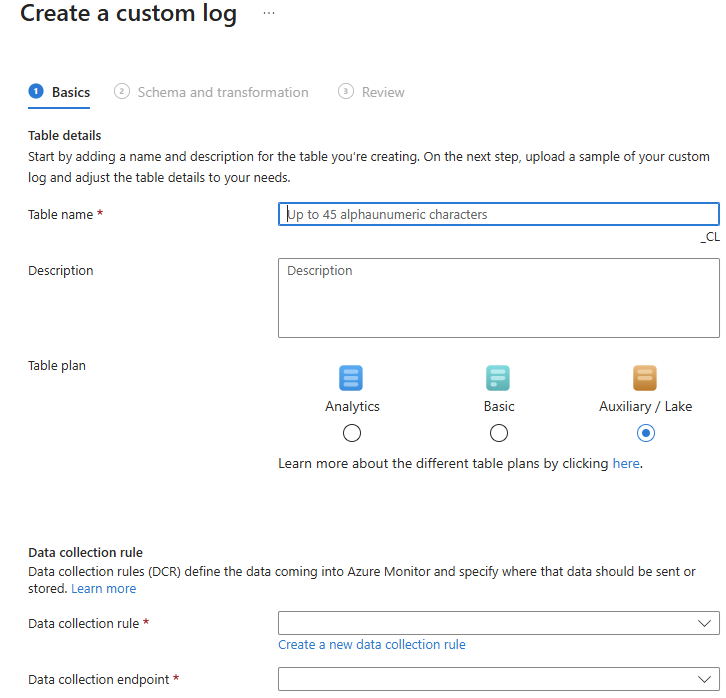Select the Auxiliary / Lake radio button
Viewport: 726px width, 698px height.
coord(646,433)
